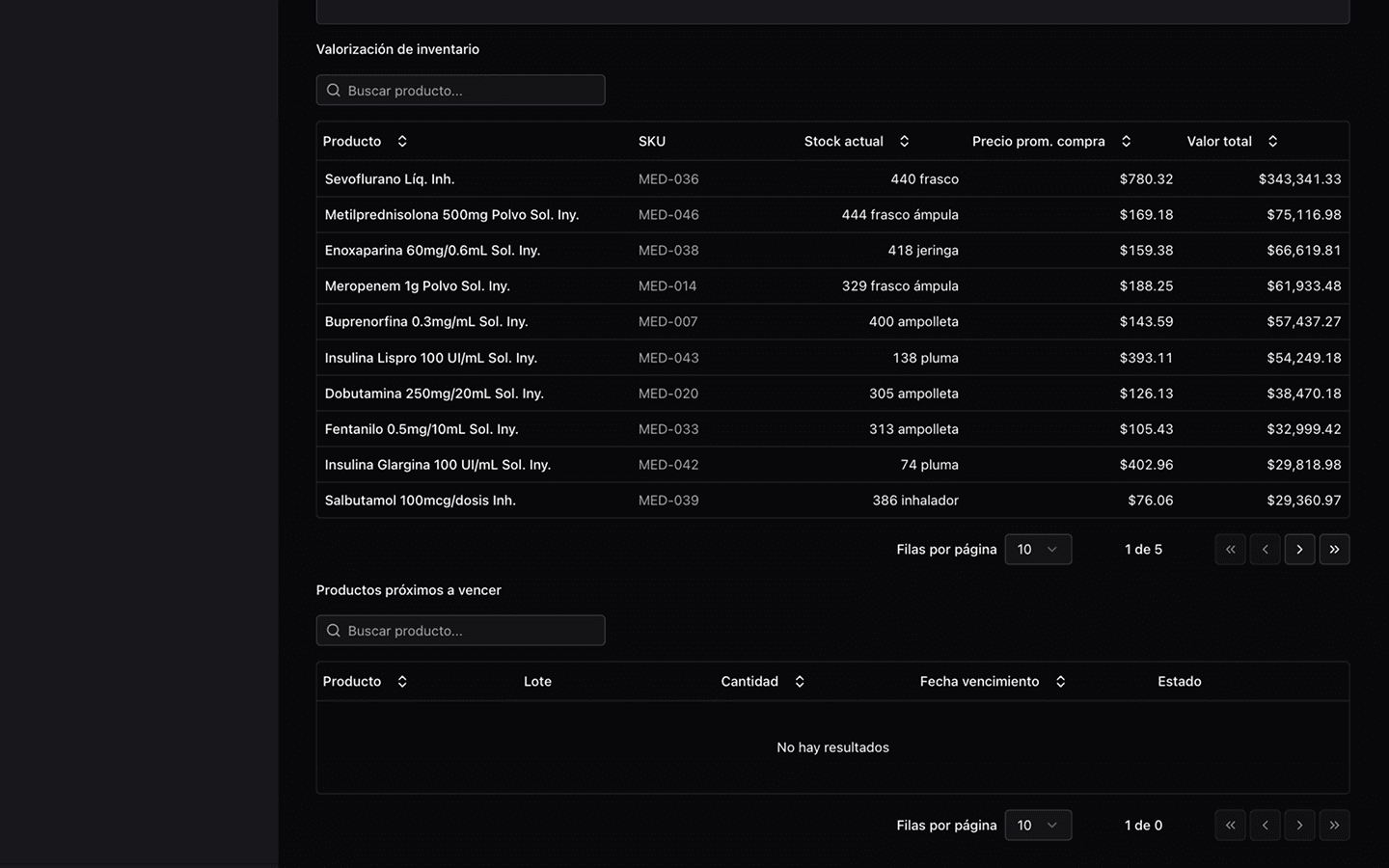Select the Sevoflurano Líq. Inh. row

point(390,179)
